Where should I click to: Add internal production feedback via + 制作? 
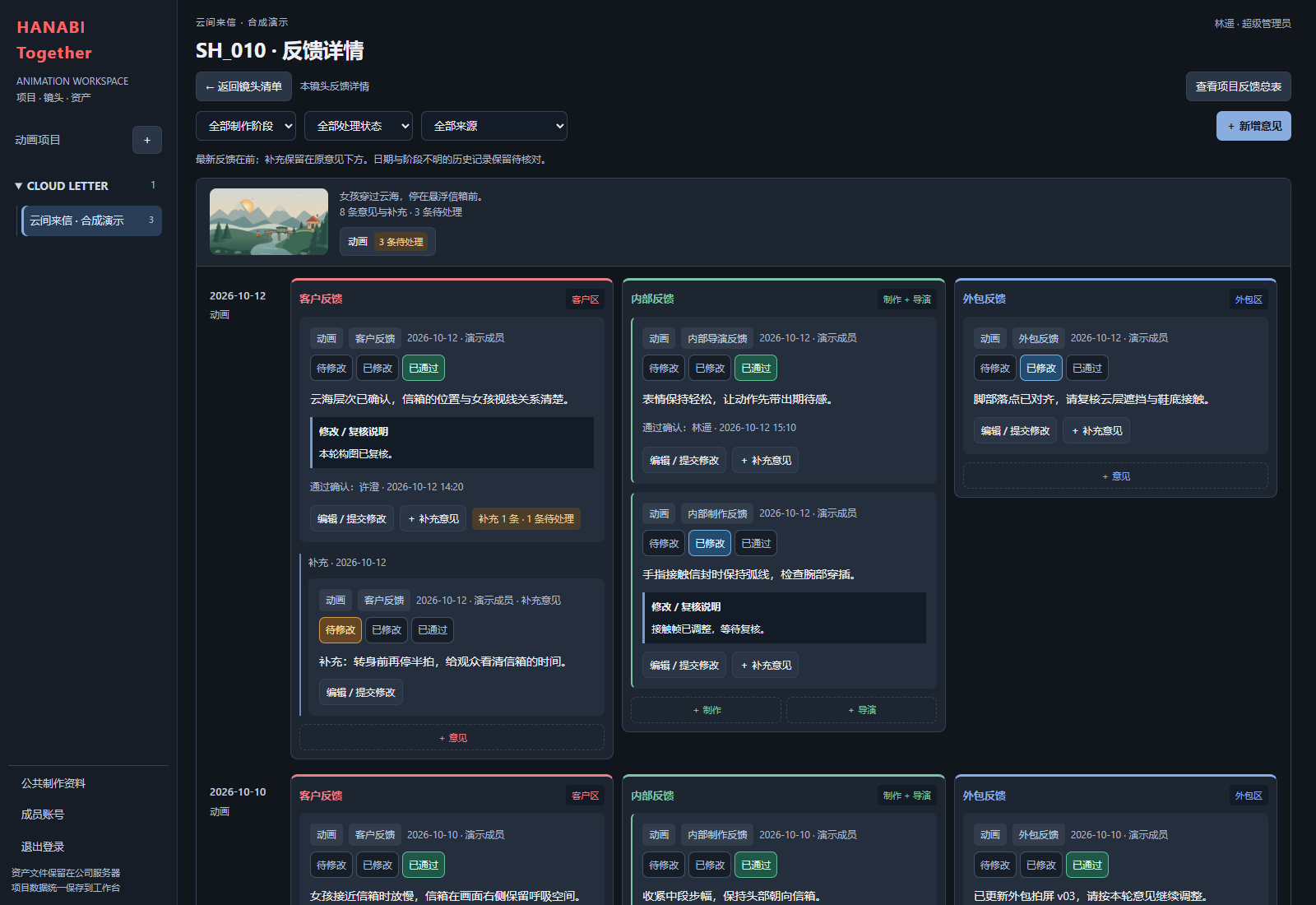pos(706,710)
